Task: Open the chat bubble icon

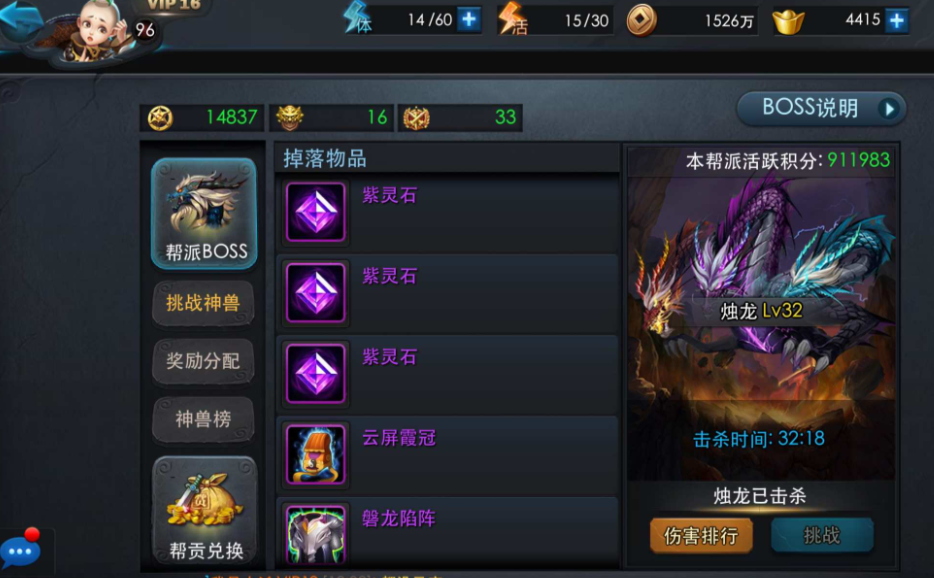Action: [20, 551]
